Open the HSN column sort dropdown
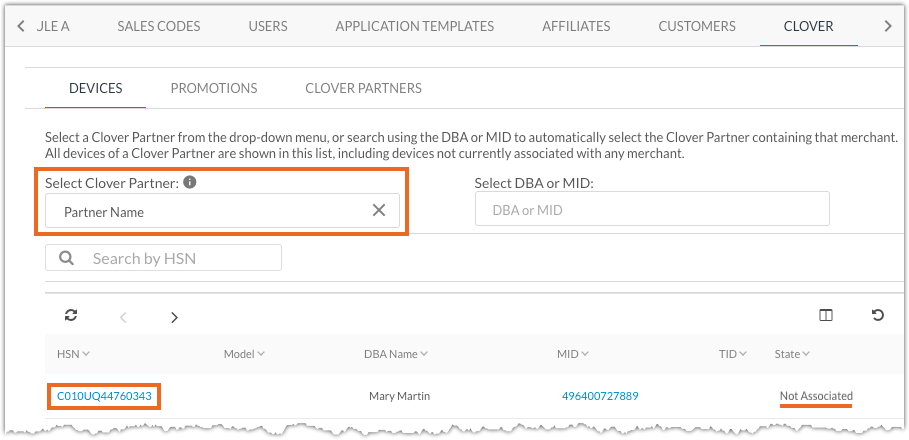This screenshot has width=909, height=440. [x=86, y=354]
